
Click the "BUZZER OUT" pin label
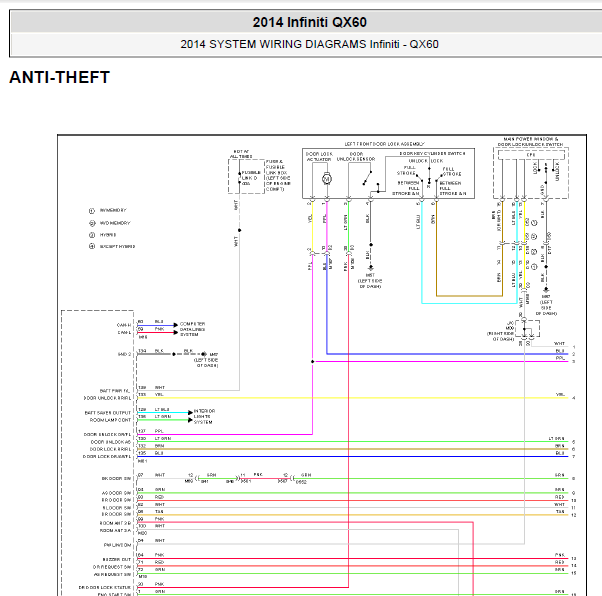tap(117, 560)
